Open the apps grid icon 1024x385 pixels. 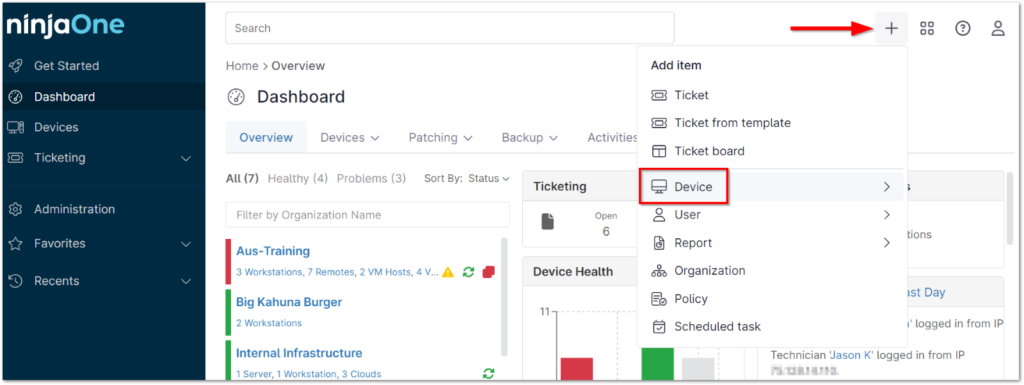click(x=927, y=28)
